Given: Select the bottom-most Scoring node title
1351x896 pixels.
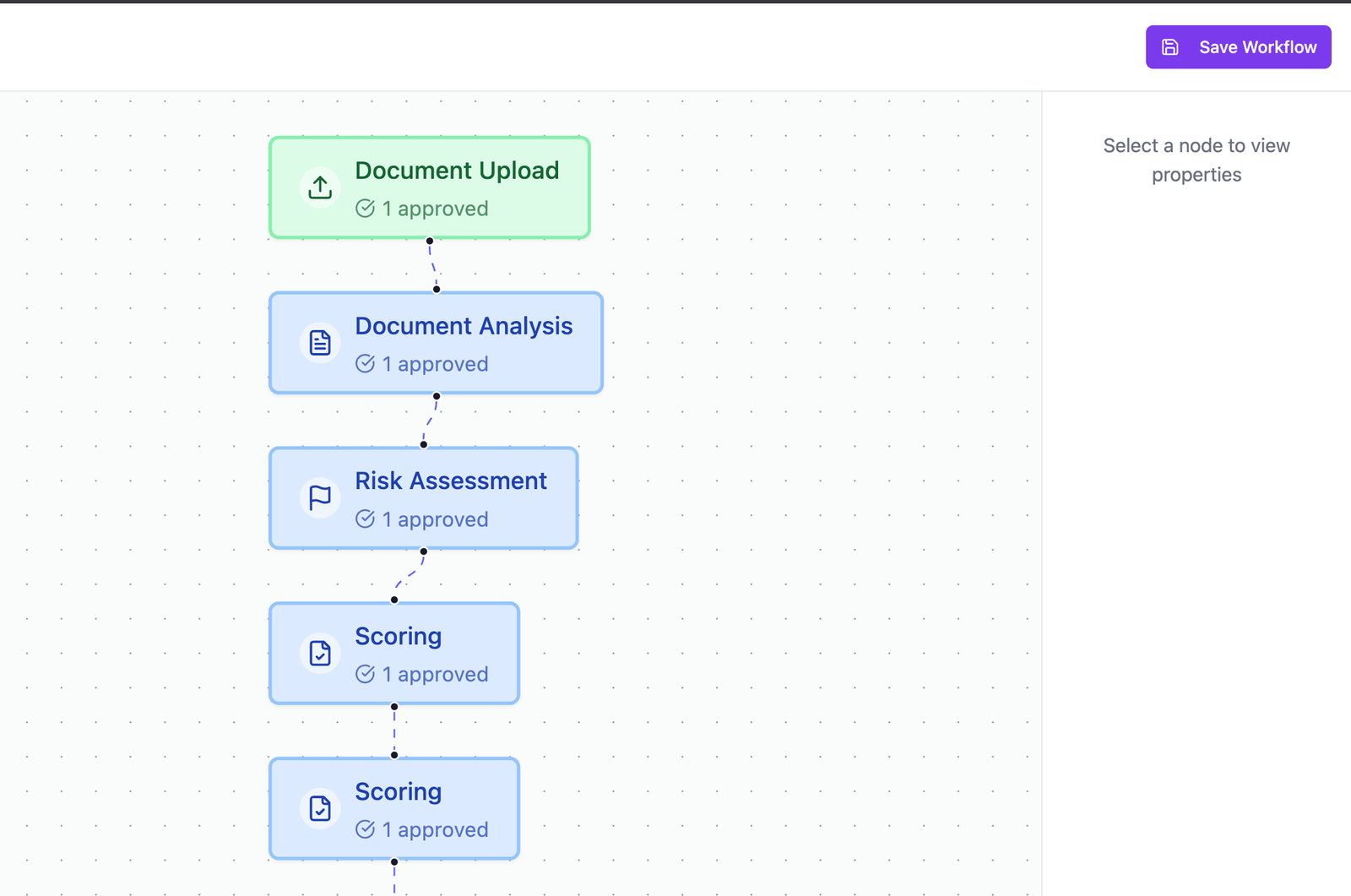Looking at the screenshot, I should 398,792.
